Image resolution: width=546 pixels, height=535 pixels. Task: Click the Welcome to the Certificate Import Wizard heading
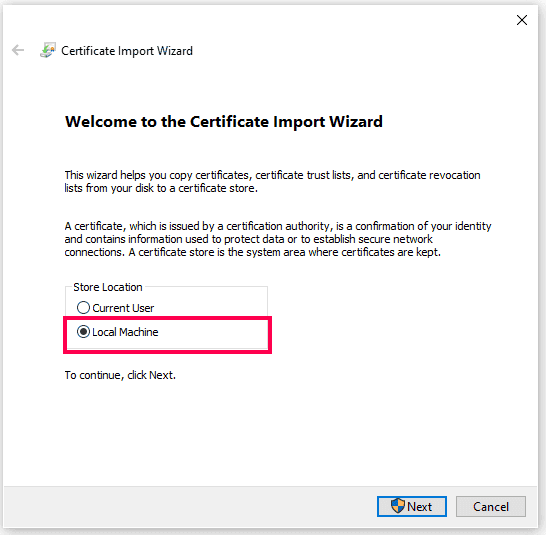(x=224, y=122)
